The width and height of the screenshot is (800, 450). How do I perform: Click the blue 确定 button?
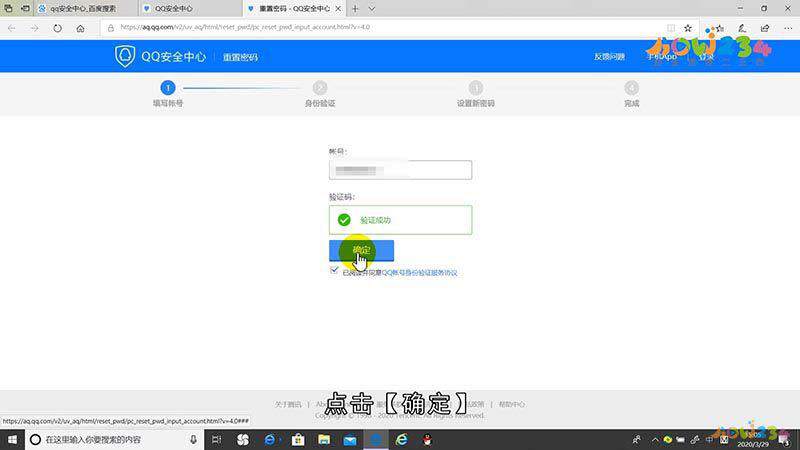point(361,250)
